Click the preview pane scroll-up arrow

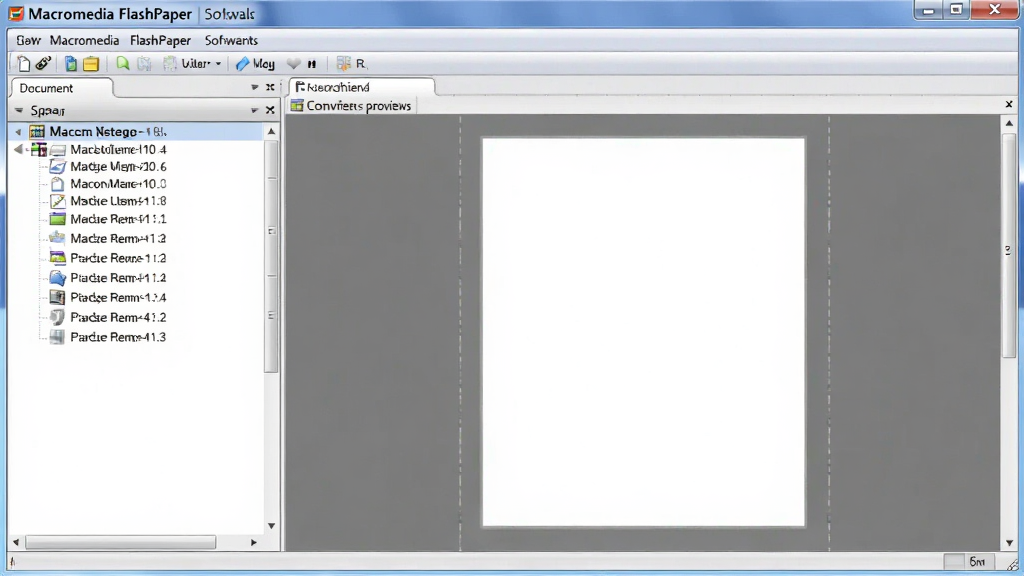click(x=1009, y=123)
